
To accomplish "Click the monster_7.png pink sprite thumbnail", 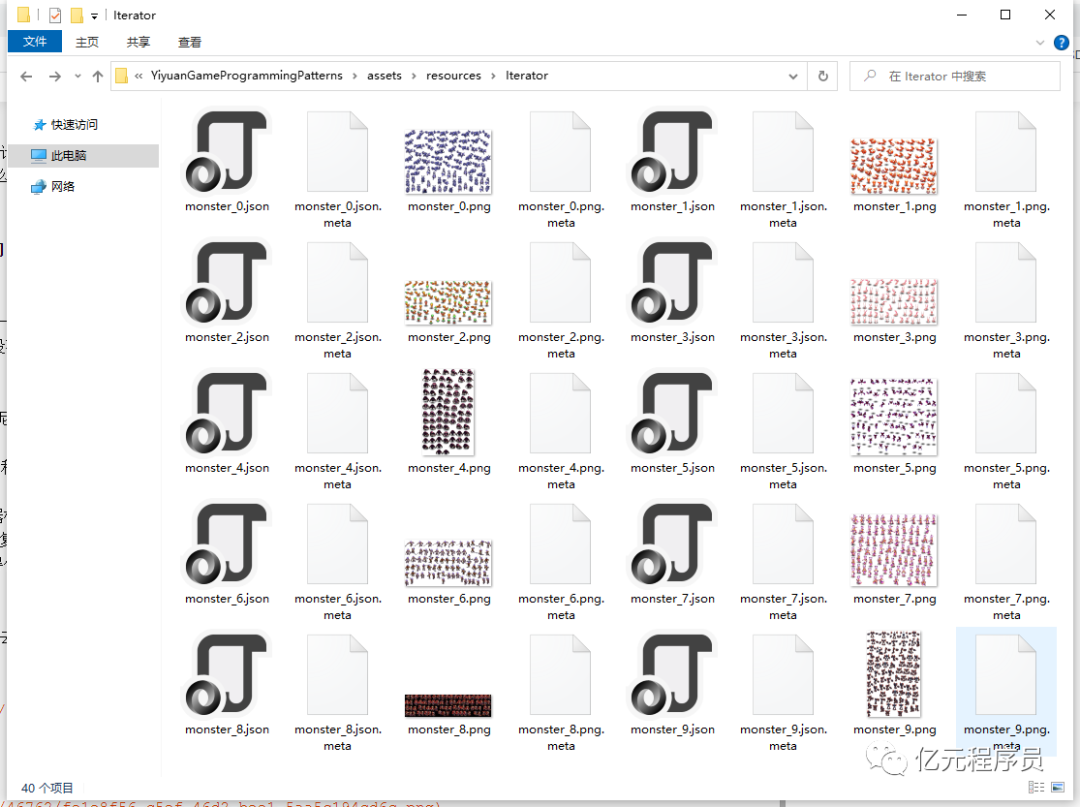I will click(x=894, y=549).
